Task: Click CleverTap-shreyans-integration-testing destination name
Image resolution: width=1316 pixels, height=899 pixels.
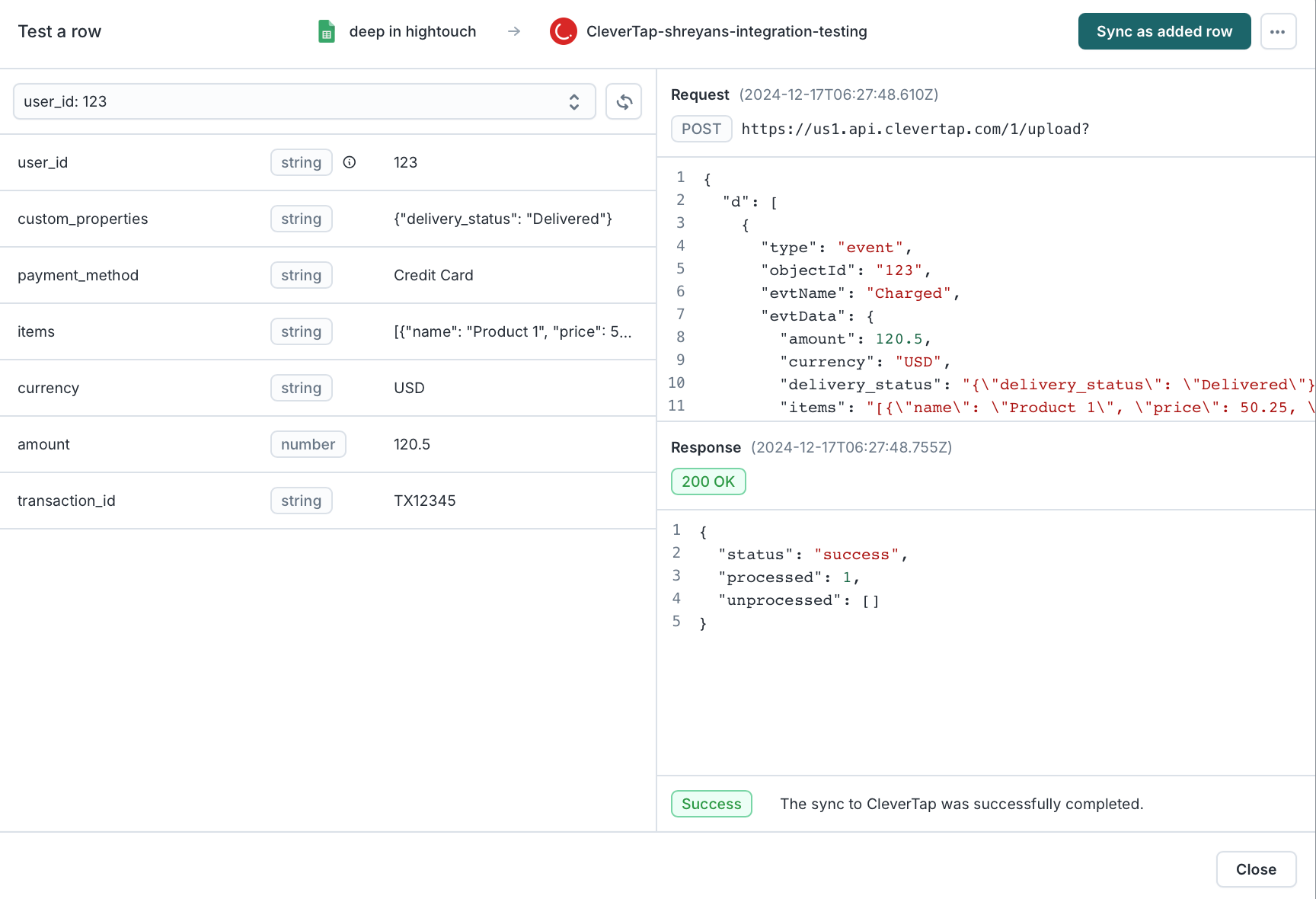Action: tap(727, 31)
